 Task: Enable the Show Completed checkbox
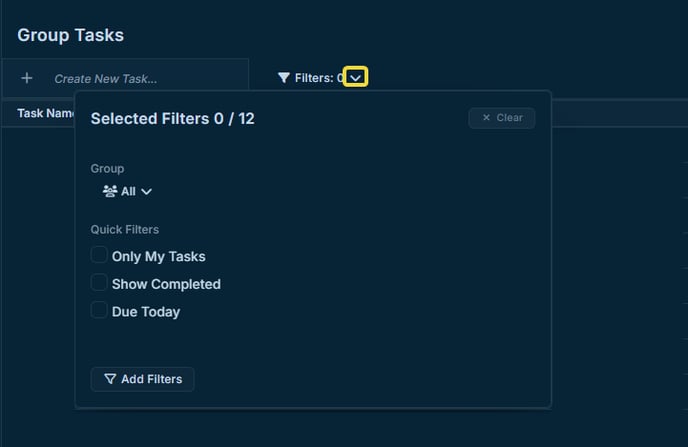pyautogui.click(x=99, y=283)
